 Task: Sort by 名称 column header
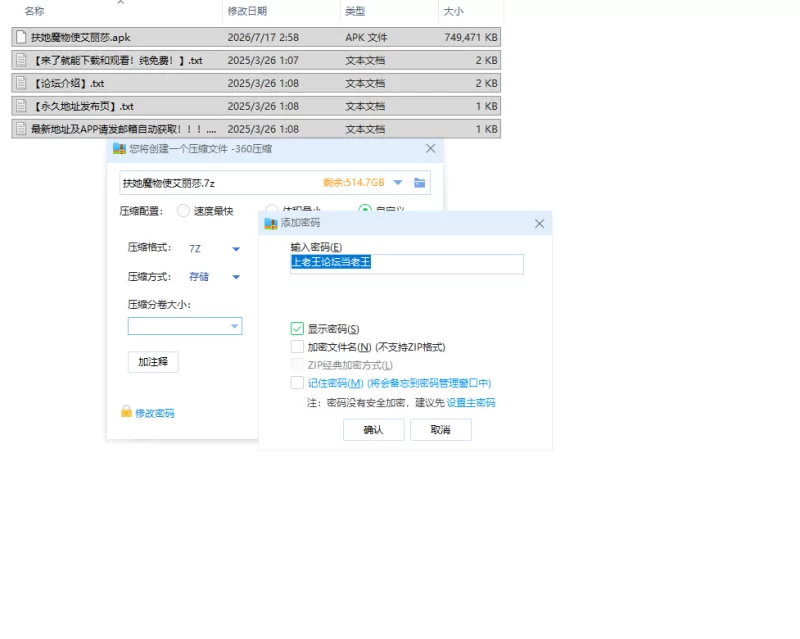click(34, 11)
